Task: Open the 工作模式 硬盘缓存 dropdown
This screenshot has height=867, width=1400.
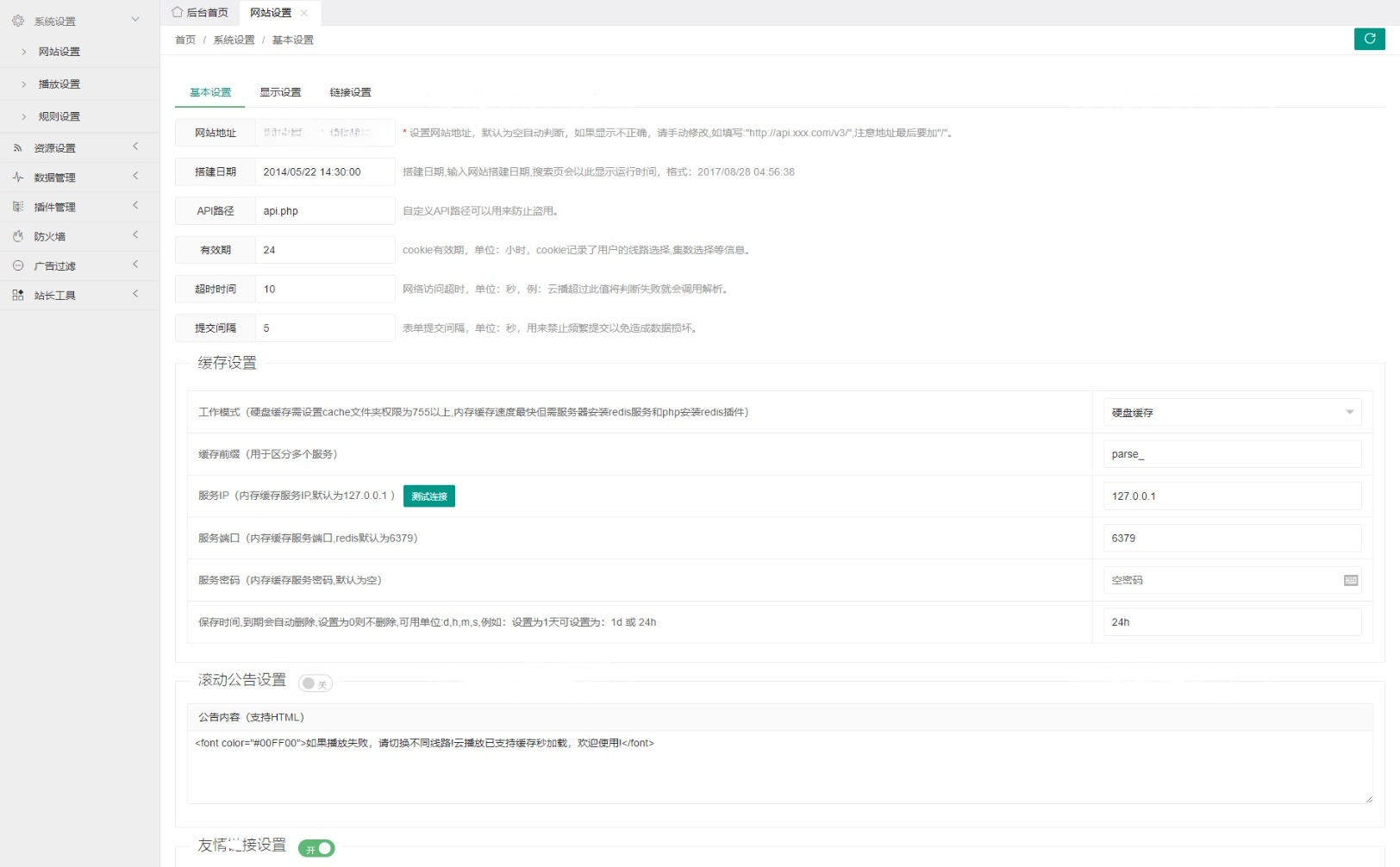Action: click(1233, 412)
